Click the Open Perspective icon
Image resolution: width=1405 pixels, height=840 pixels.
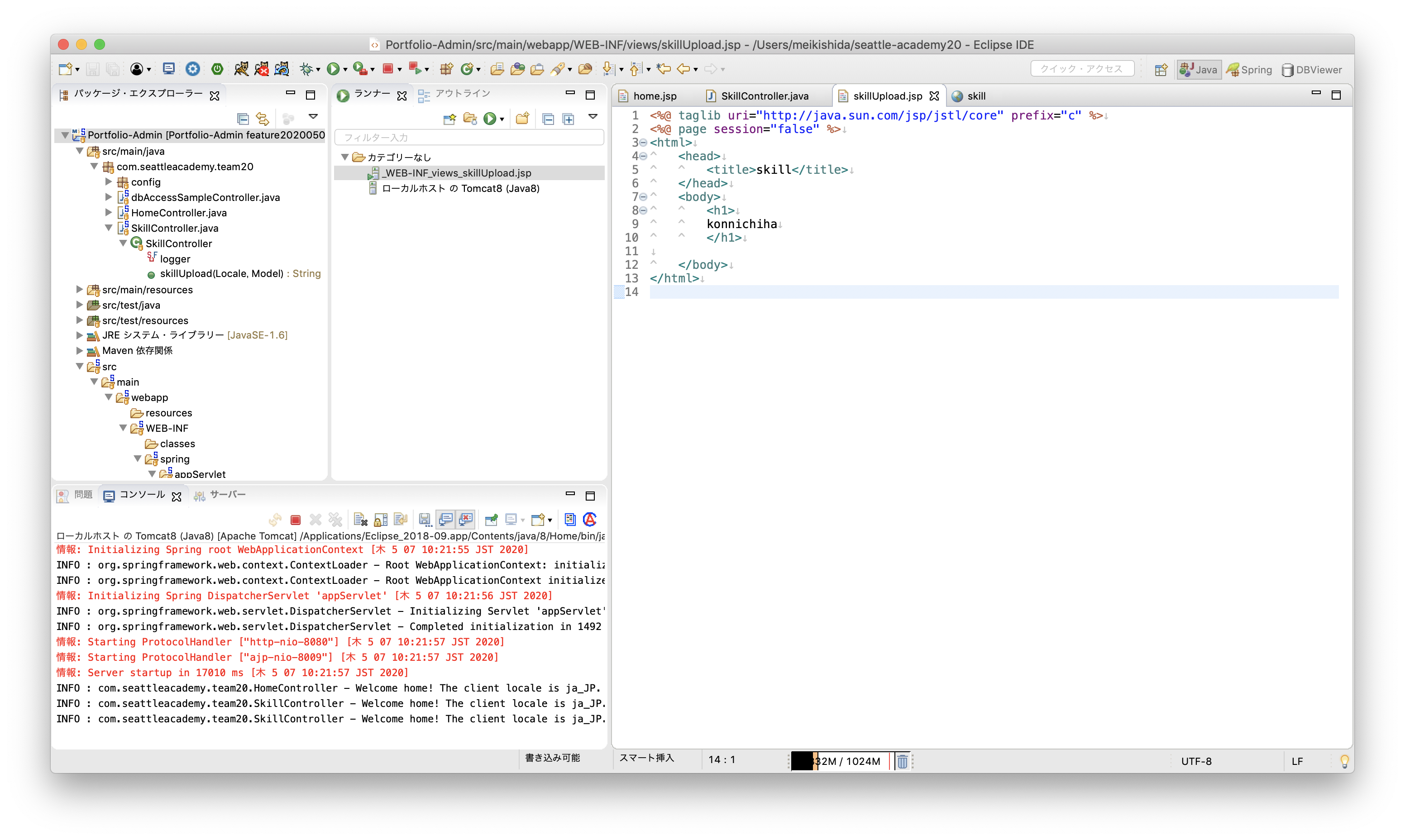pos(1161,70)
